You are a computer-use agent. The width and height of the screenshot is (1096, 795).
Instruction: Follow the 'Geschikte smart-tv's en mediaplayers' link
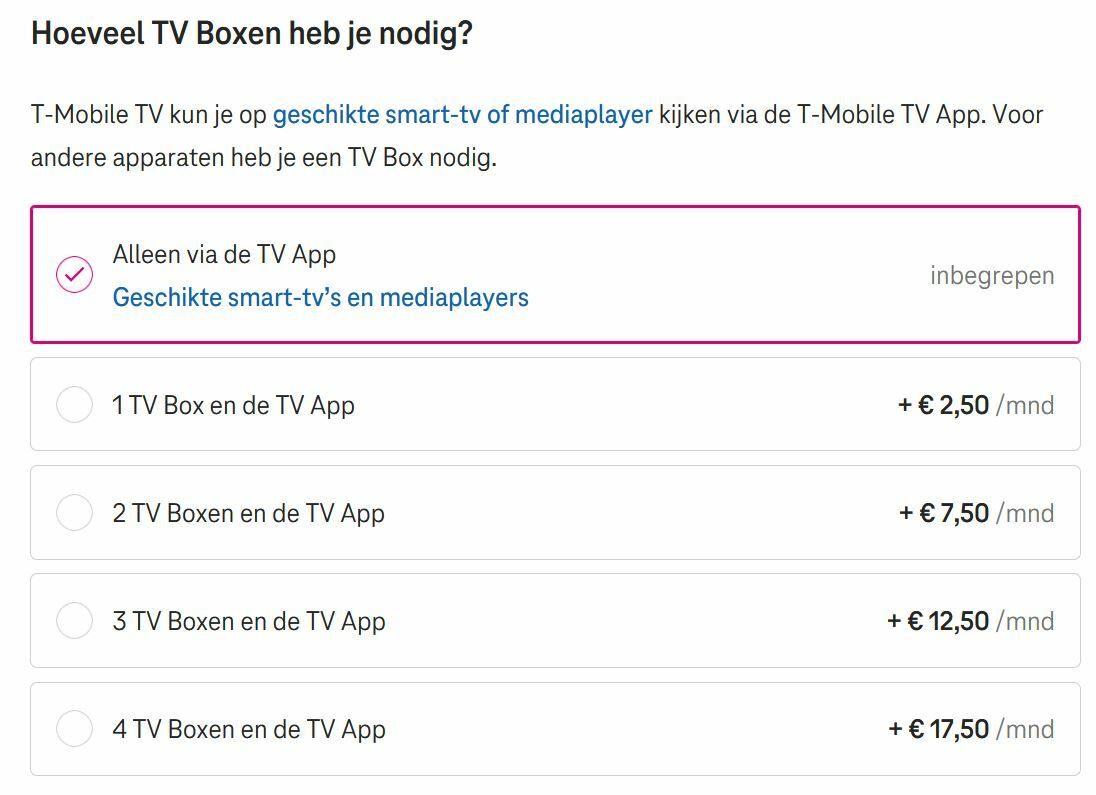(x=320, y=297)
